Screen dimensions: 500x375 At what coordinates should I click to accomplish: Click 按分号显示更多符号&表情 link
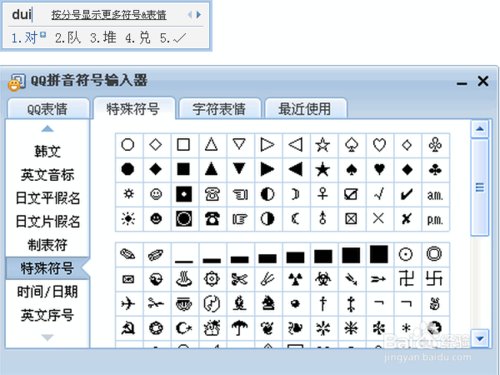click(109, 15)
